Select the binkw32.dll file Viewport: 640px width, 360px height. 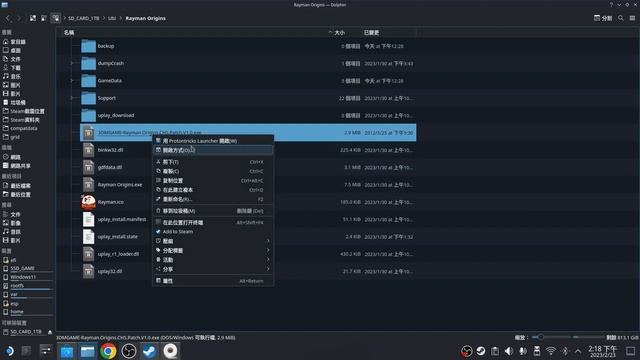110,150
